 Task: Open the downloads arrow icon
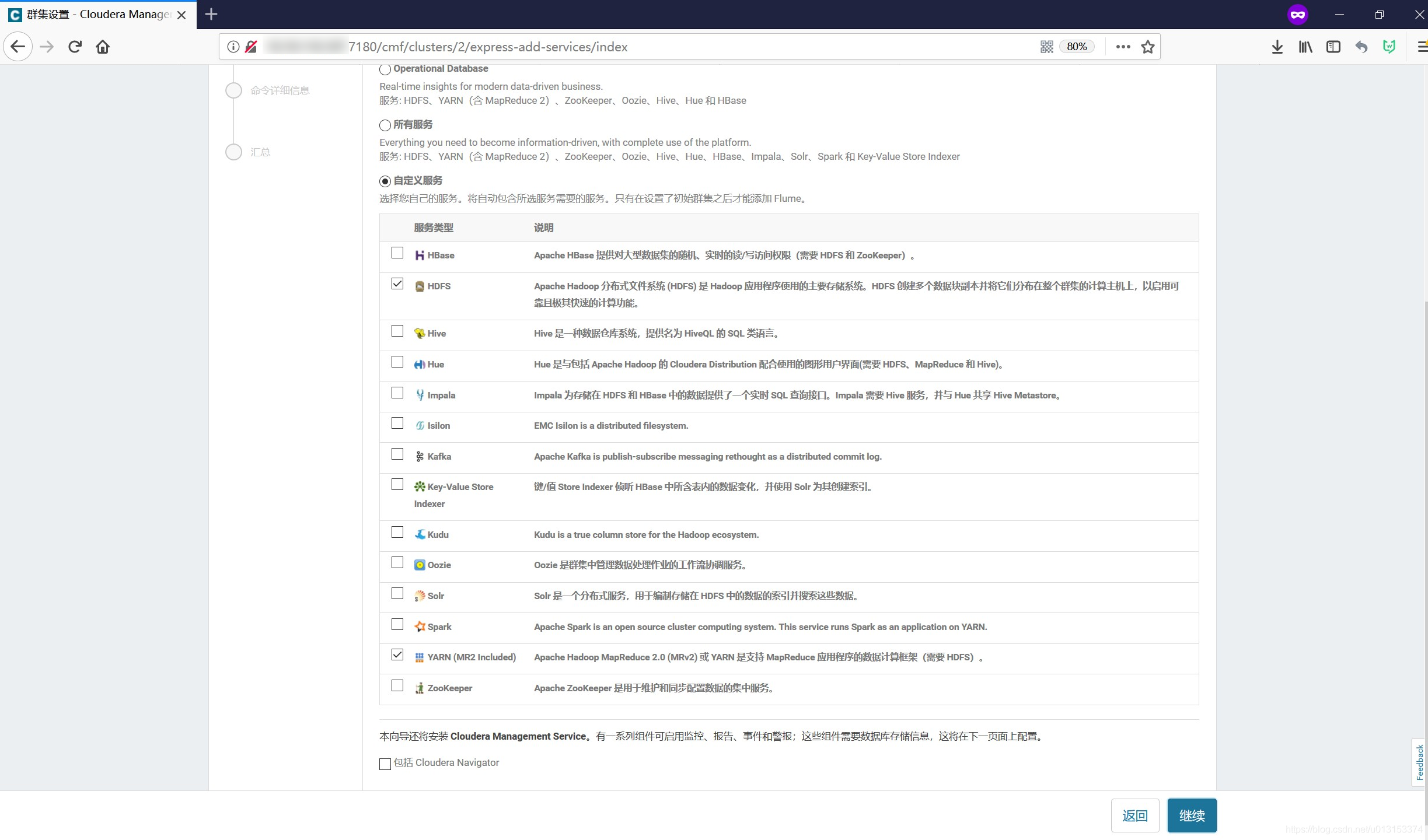(x=1277, y=47)
